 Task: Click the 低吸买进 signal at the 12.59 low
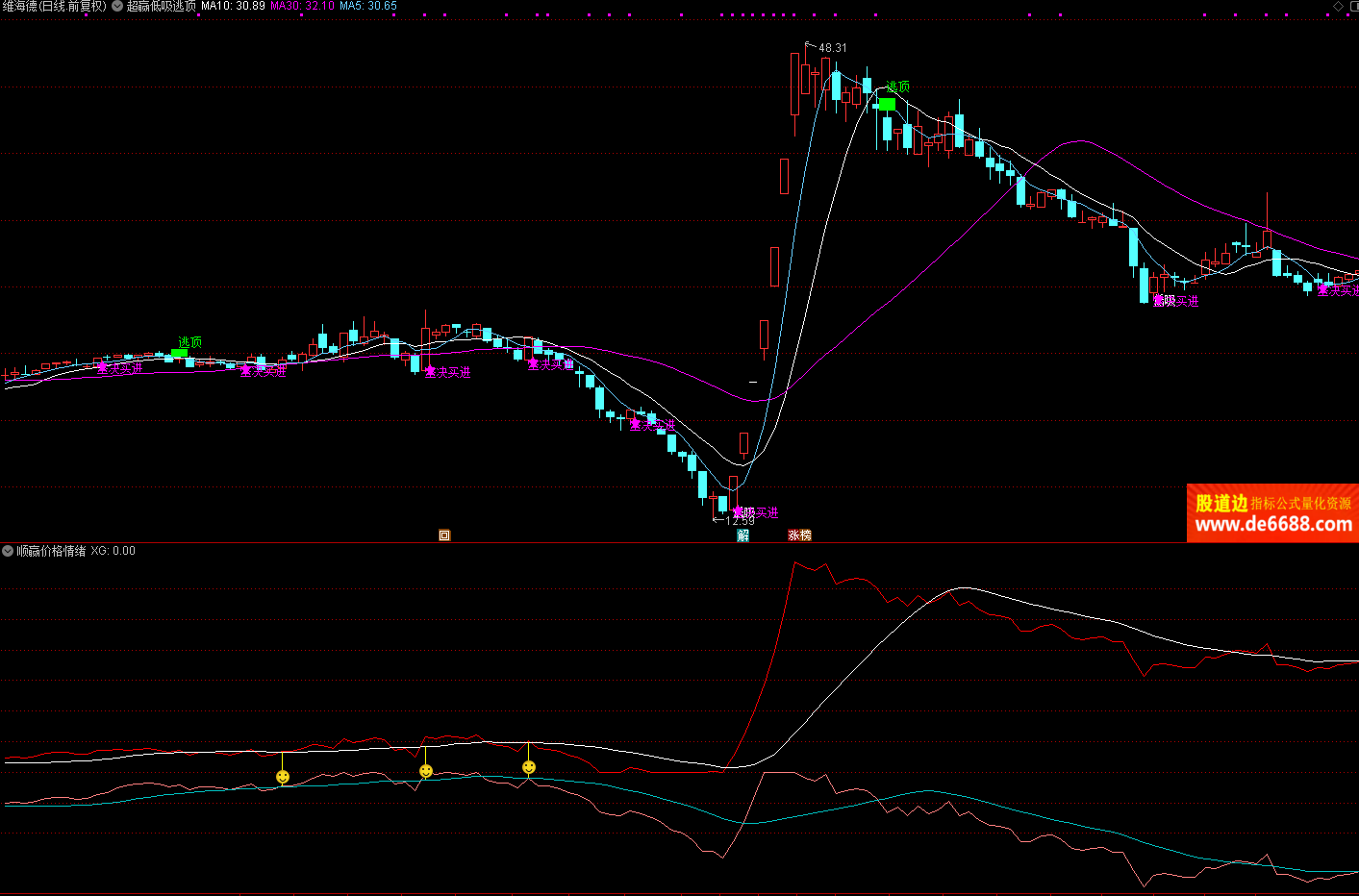[x=756, y=513]
